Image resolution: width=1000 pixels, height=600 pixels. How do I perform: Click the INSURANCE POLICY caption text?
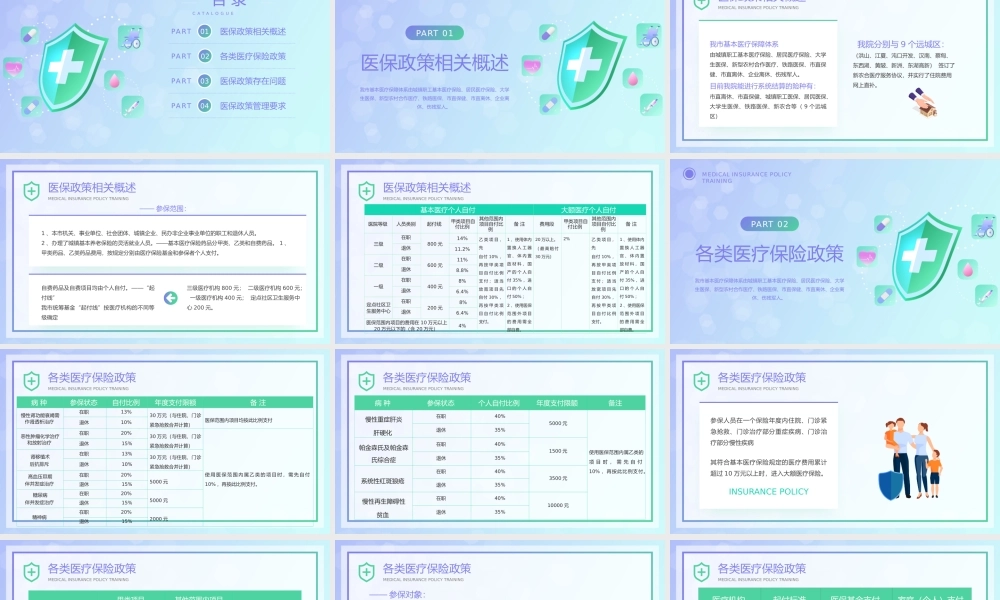pyautogui.click(x=768, y=492)
